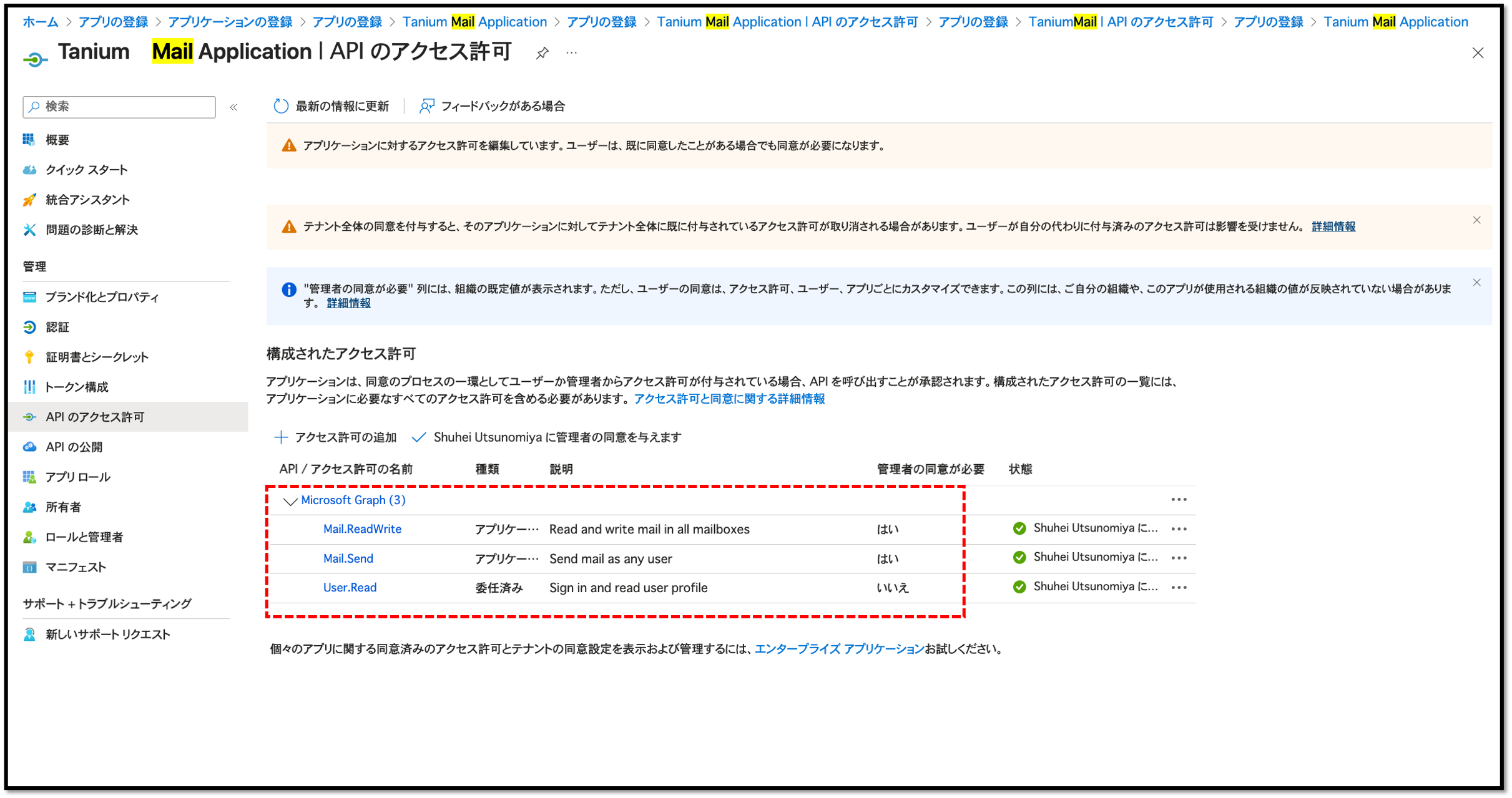This screenshot has height=798, width=1512.
Task: Open the ellipsis menu for Mail.Send row
Action: 1179,557
